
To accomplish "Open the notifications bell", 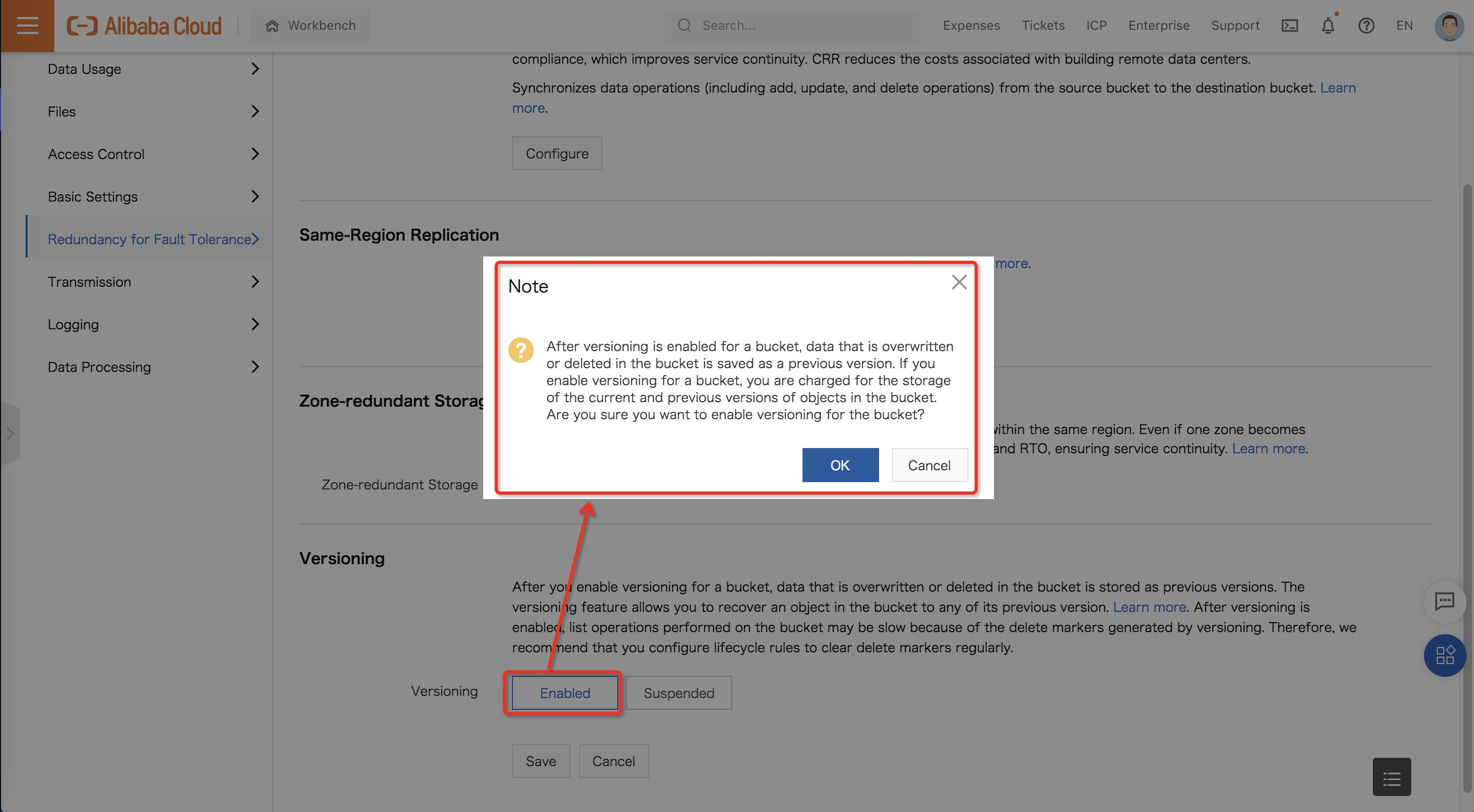I will 1328,26.
